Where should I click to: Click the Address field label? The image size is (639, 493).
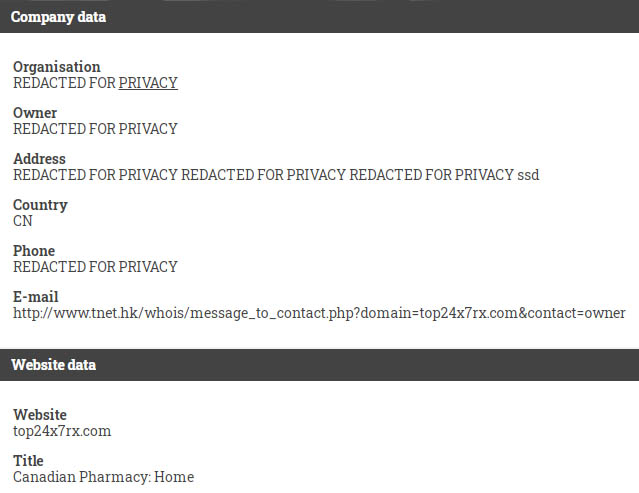pos(40,159)
